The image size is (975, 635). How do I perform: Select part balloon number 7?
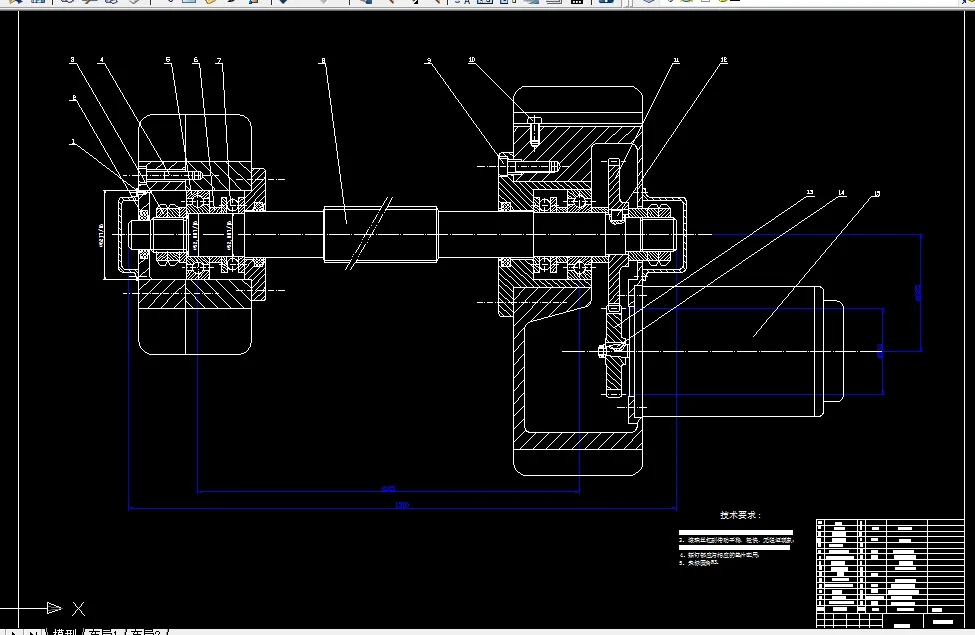(x=218, y=60)
